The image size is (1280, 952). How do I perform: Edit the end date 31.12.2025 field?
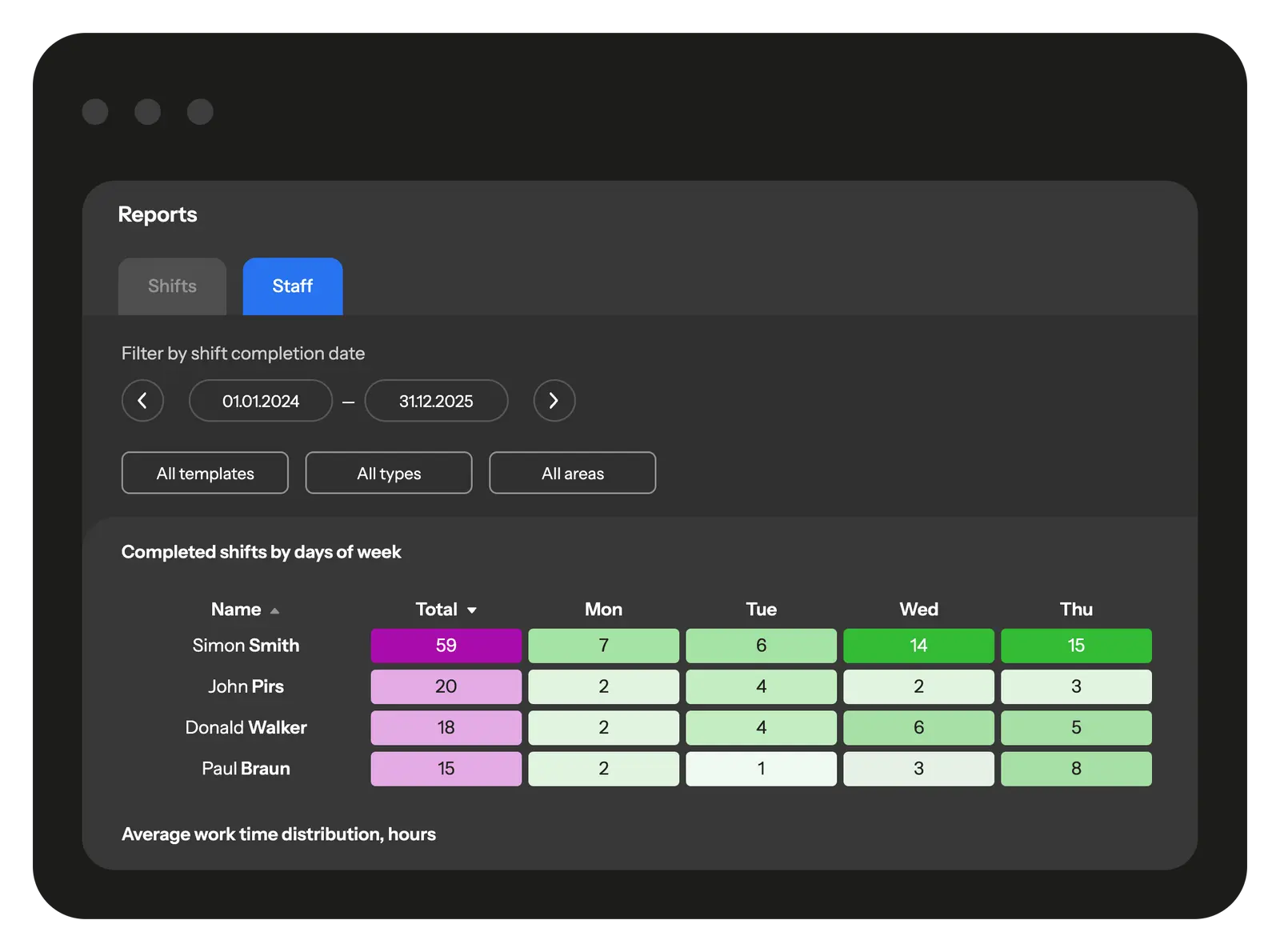click(436, 401)
